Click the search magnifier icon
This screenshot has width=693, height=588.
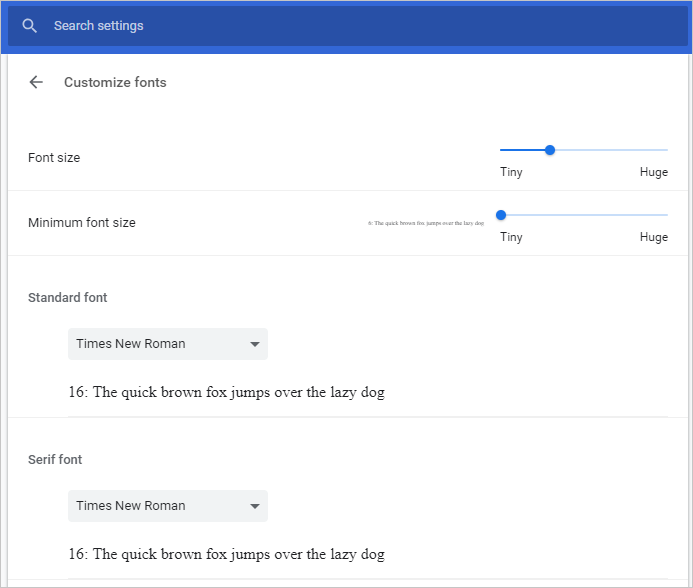tap(30, 26)
